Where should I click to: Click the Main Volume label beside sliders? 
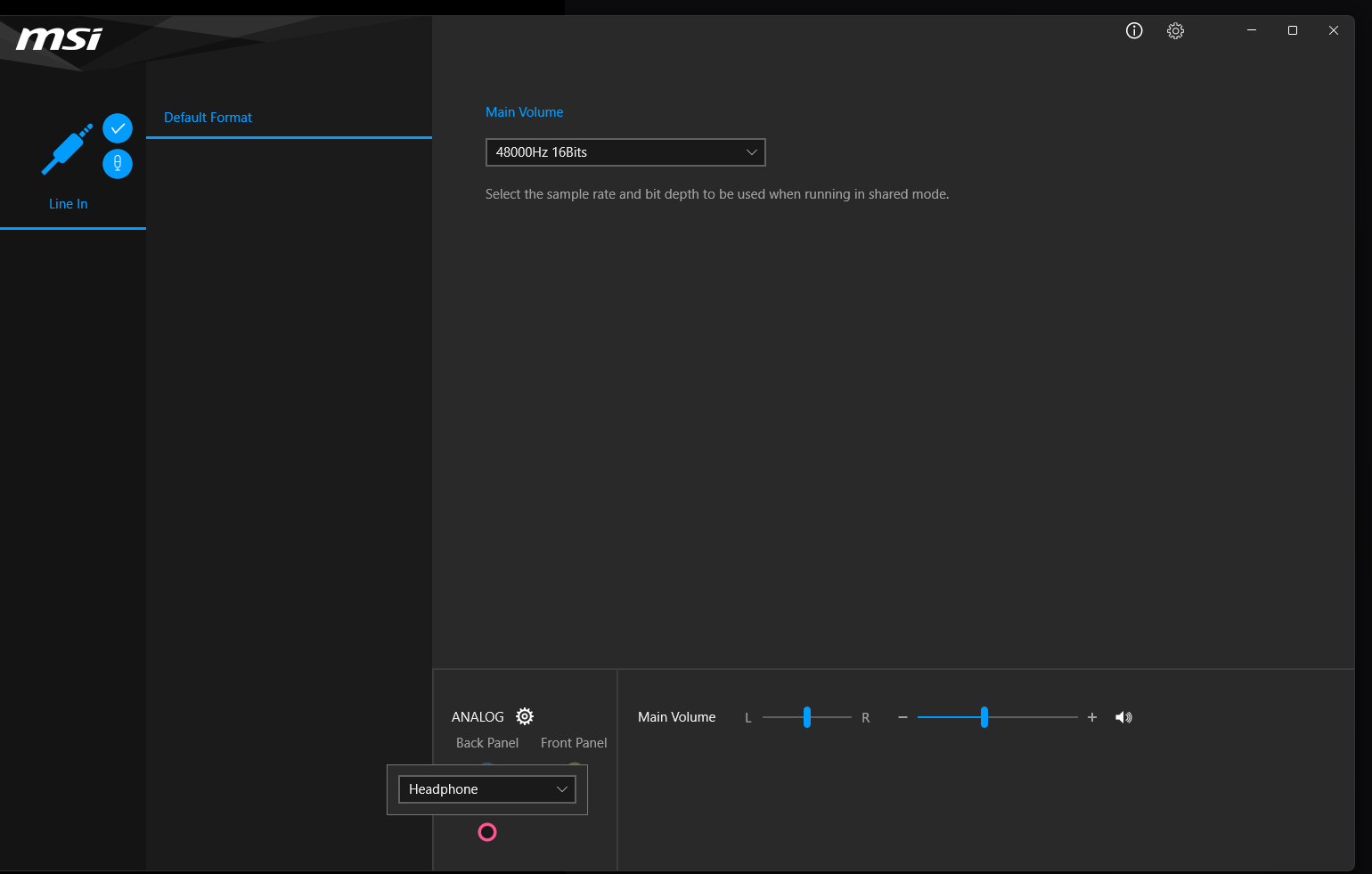(x=677, y=717)
